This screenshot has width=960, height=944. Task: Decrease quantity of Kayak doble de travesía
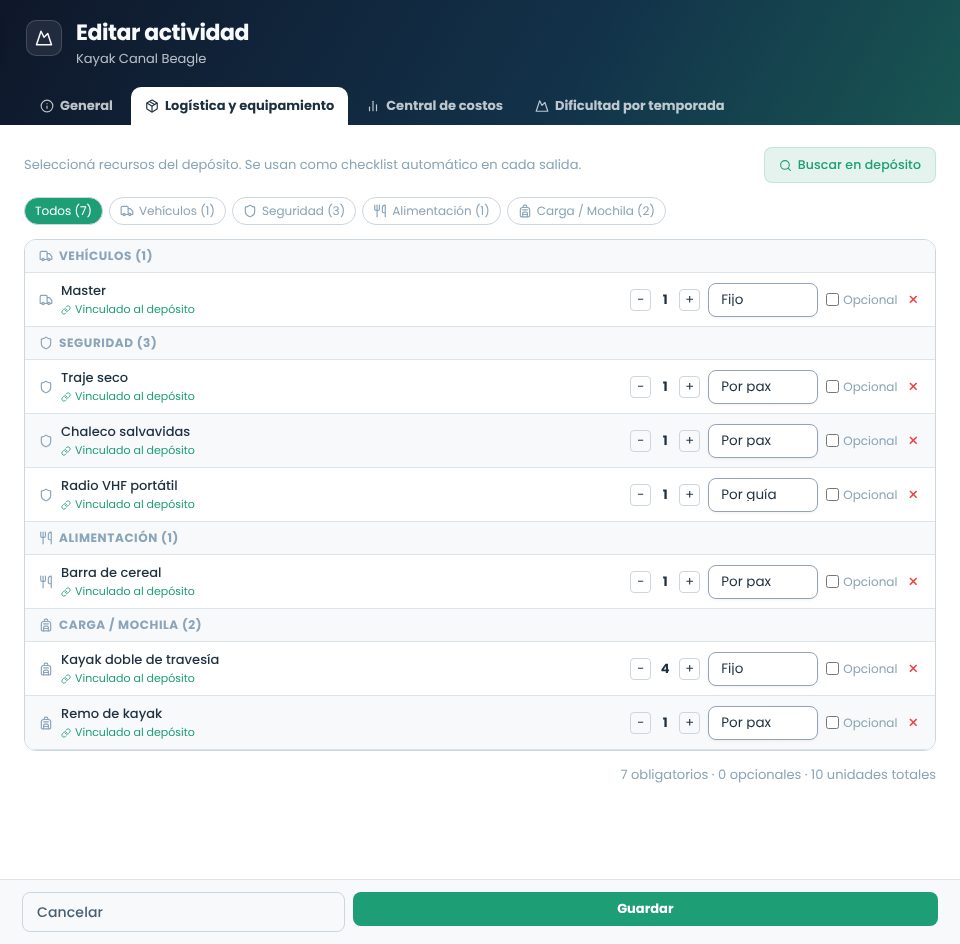pos(640,669)
